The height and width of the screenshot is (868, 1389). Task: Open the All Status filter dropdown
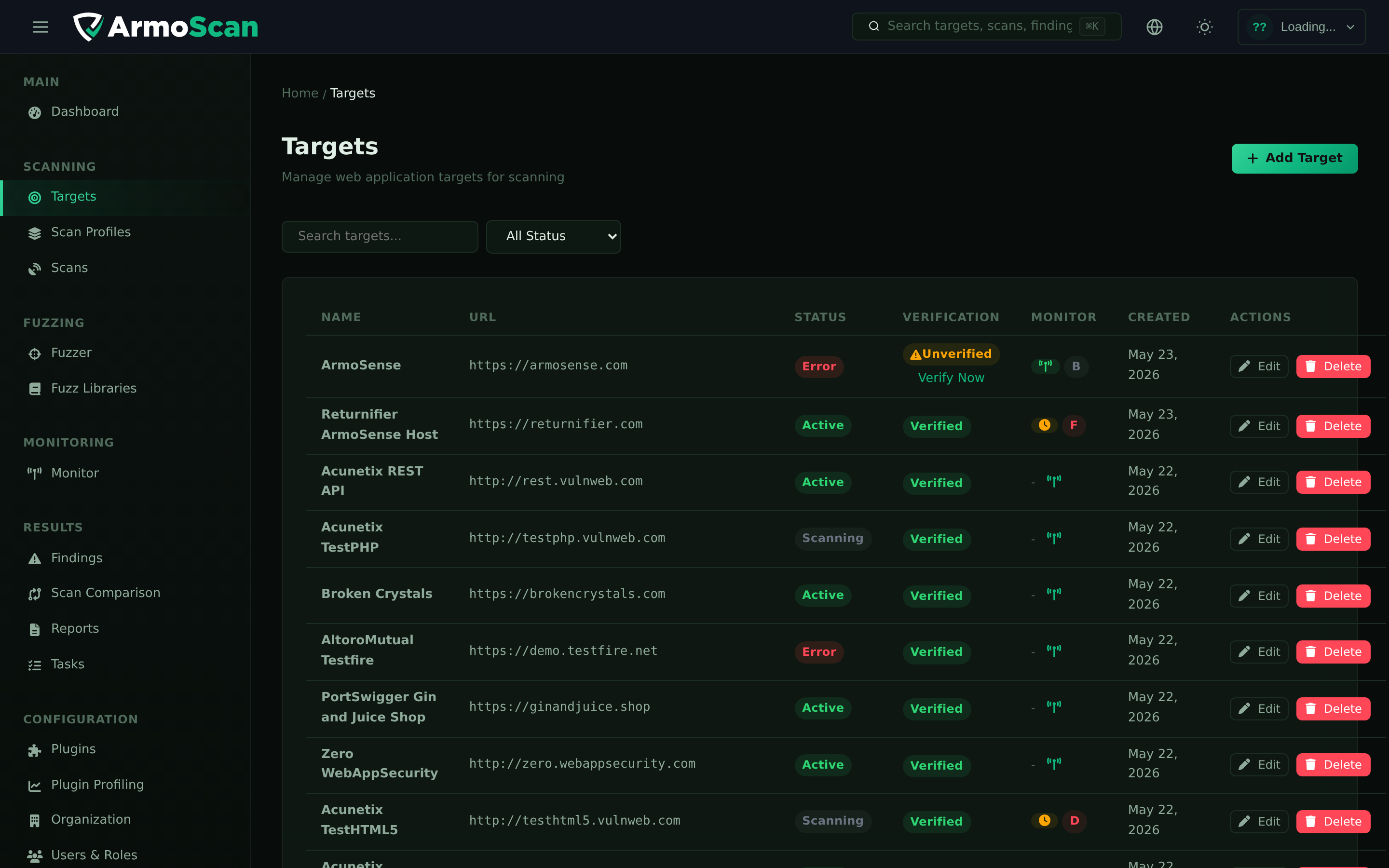pyautogui.click(x=553, y=236)
